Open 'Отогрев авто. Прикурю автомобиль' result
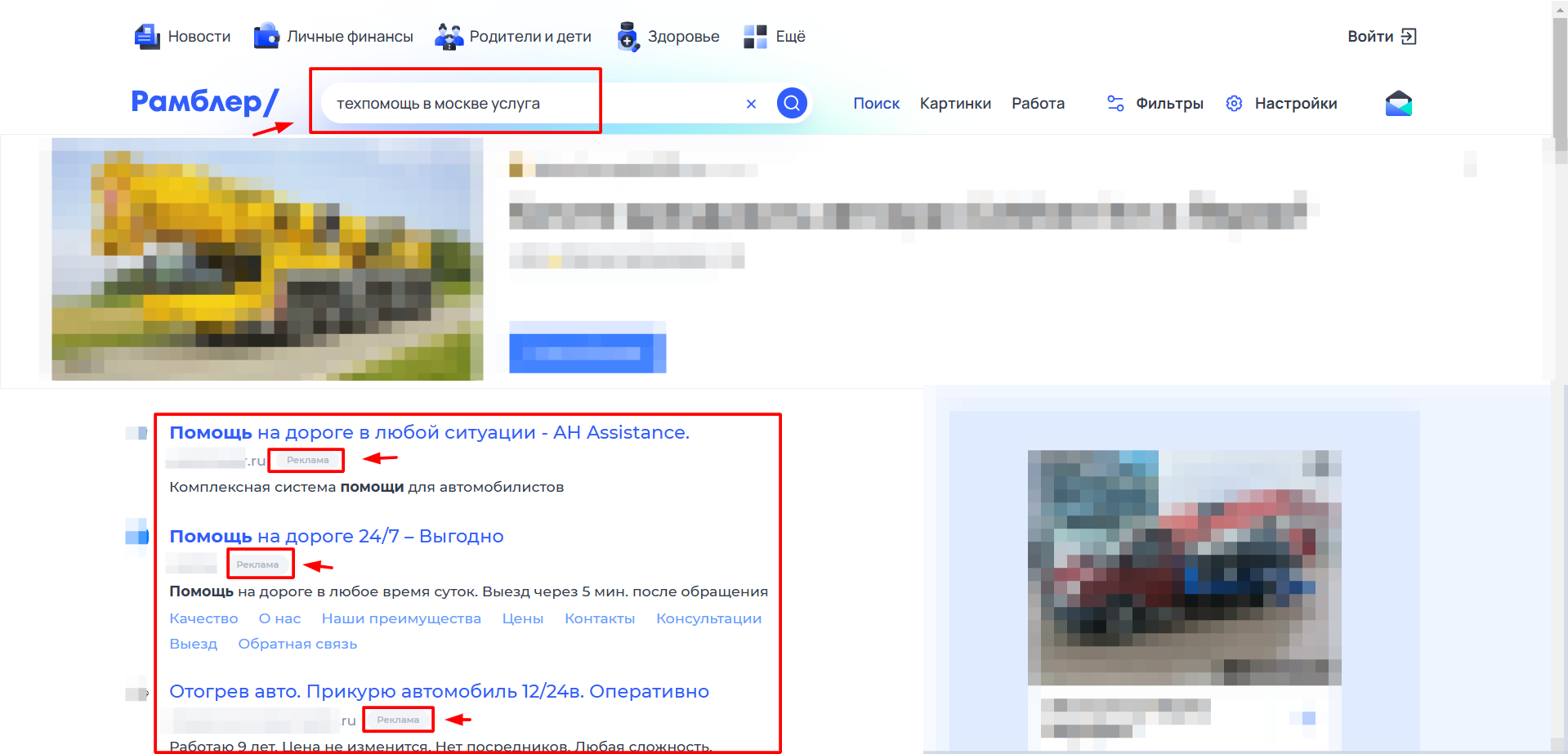The image size is (1568, 754). 439,691
